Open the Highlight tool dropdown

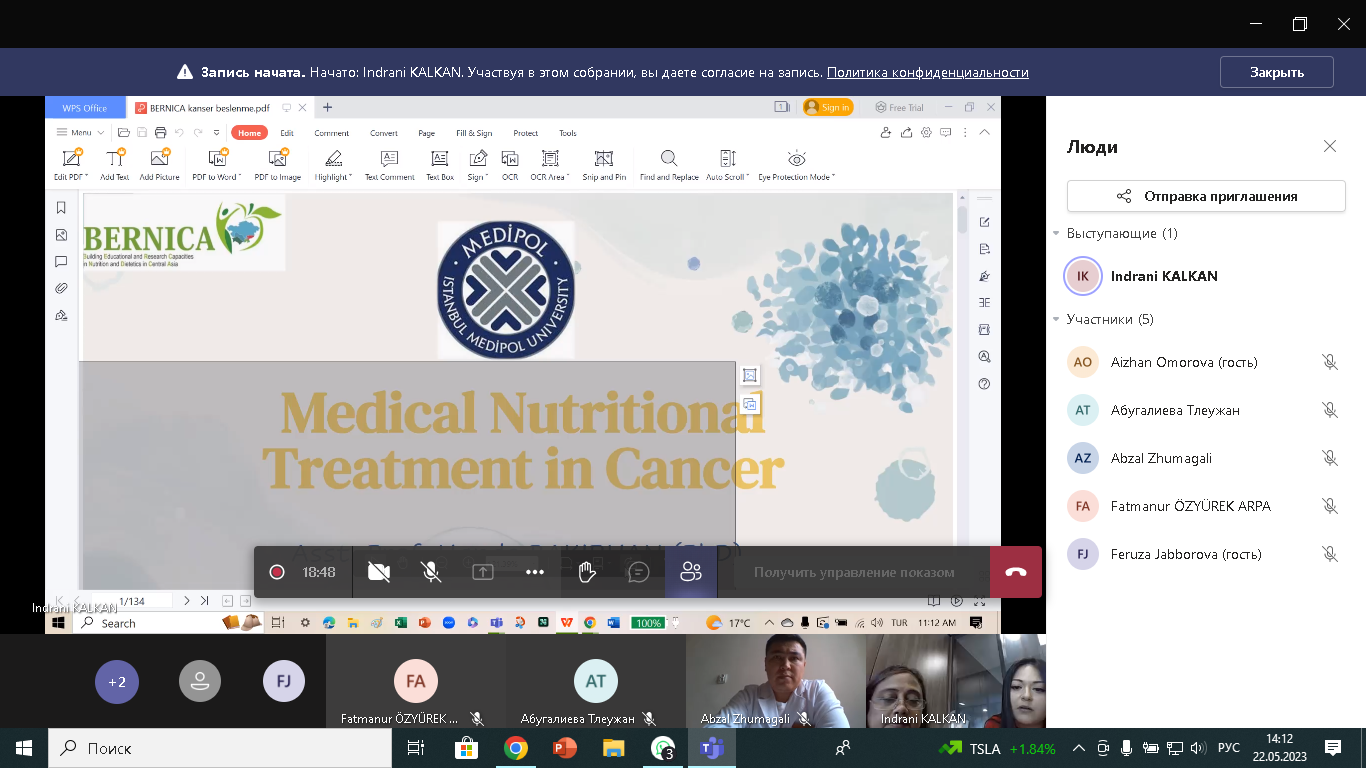pyautogui.click(x=333, y=165)
